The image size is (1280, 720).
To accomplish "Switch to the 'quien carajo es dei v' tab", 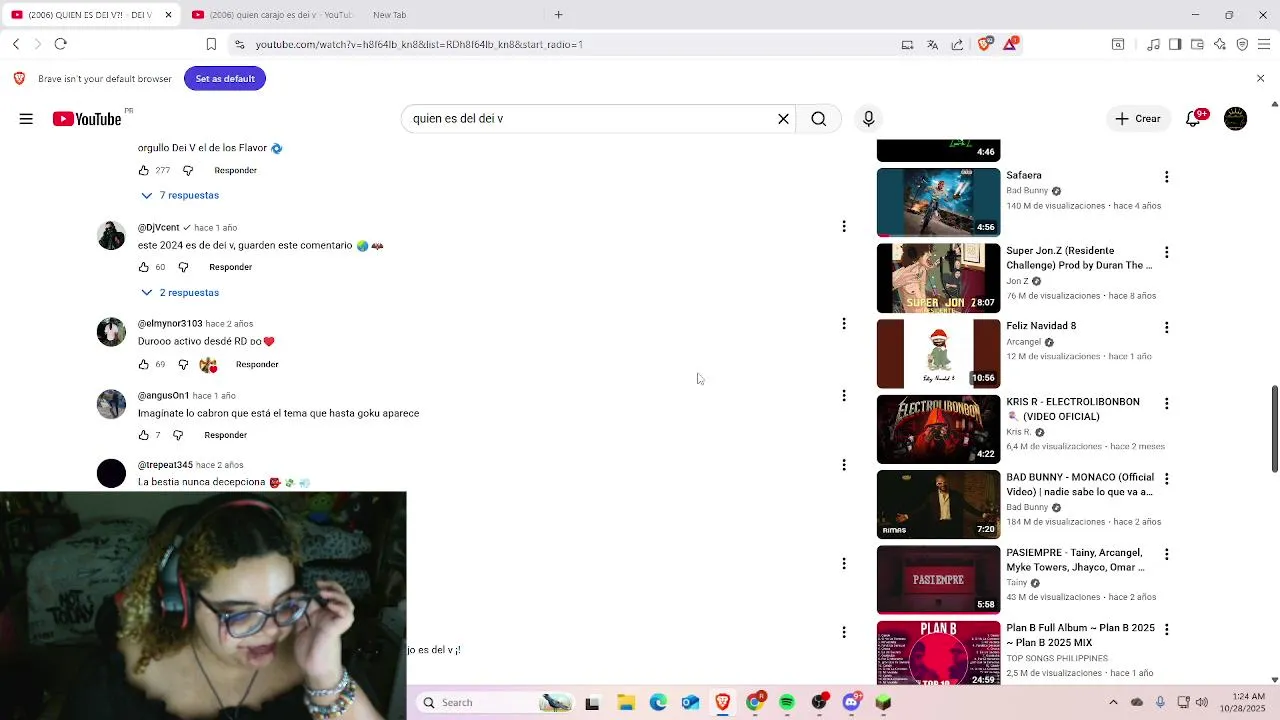I will [271, 15].
